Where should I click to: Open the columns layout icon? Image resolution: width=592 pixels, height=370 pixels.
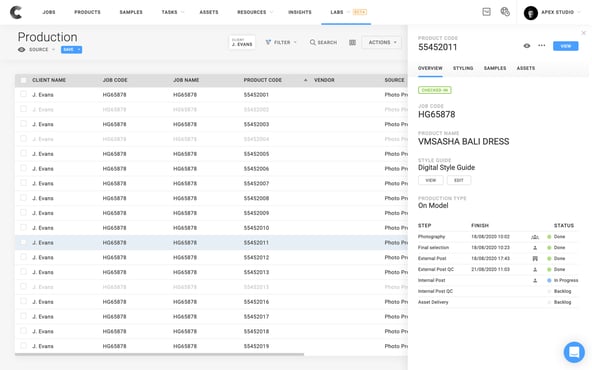coord(352,42)
